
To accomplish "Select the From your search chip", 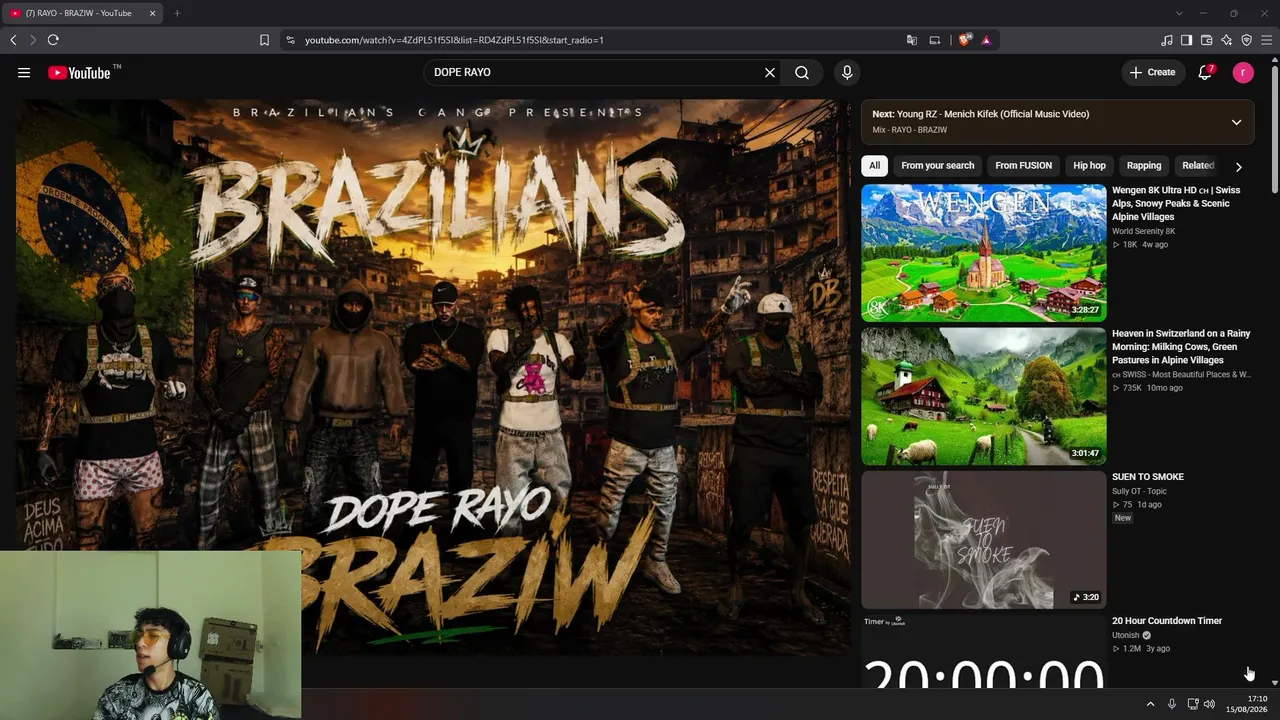I will pos(937,166).
